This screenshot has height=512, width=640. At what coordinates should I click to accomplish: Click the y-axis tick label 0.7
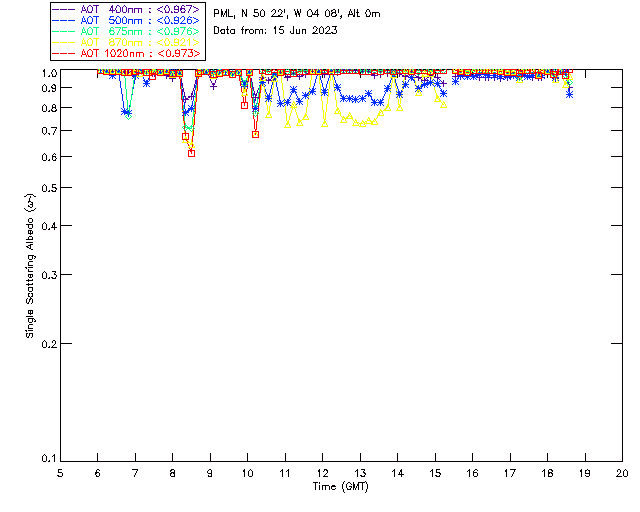[x=49, y=131]
